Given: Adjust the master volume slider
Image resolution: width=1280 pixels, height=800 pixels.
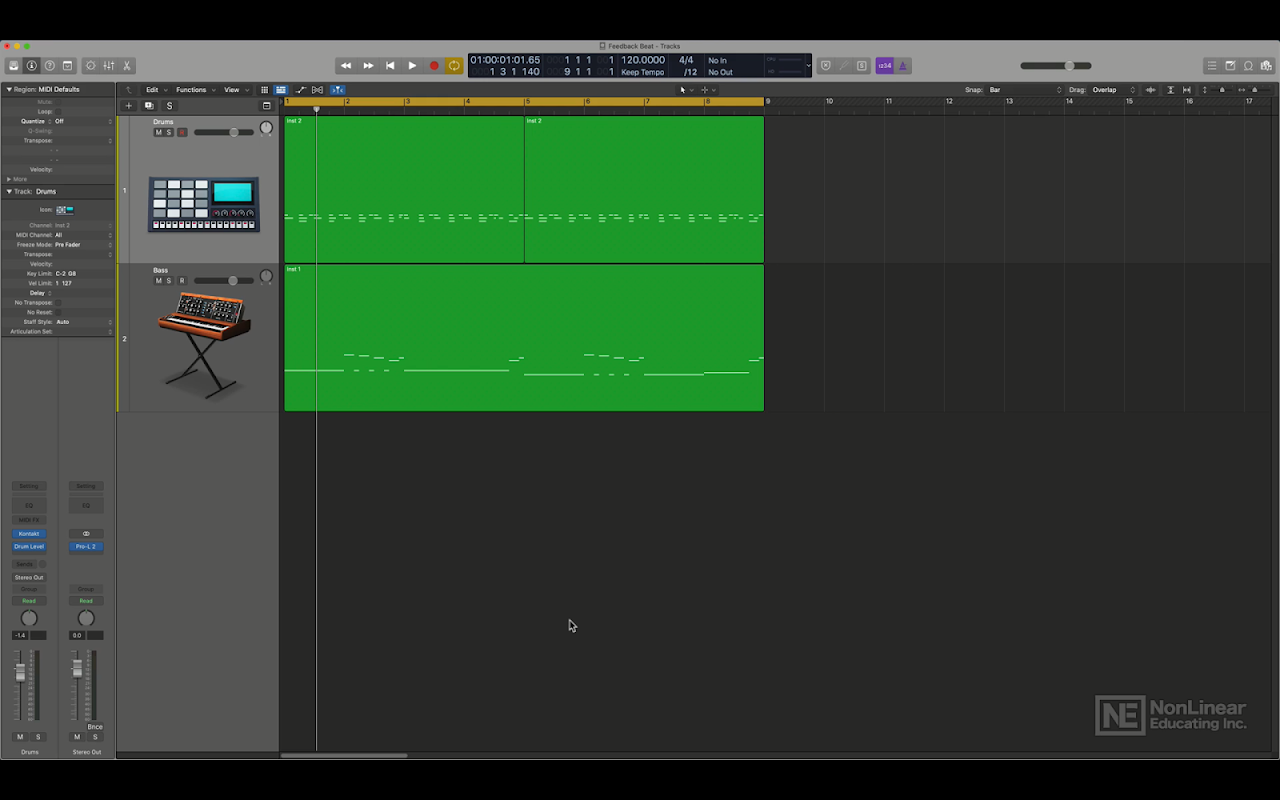Looking at the screenshot, I should coord(1056,66).
